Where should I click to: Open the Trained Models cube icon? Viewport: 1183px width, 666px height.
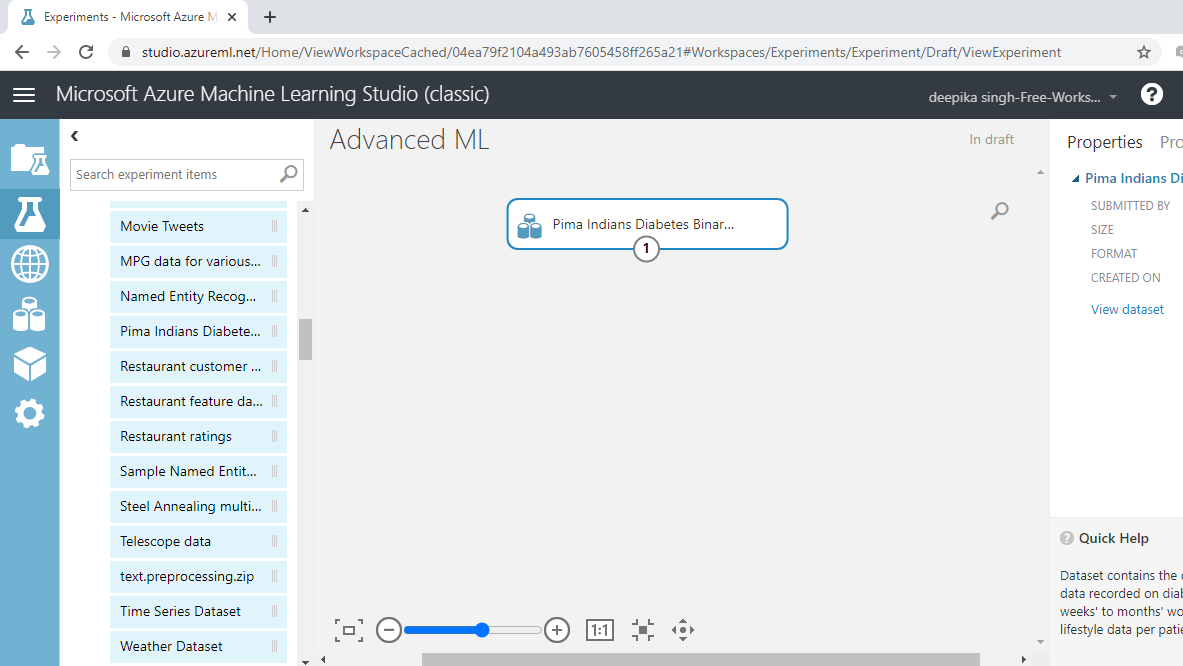pyautogui.click(x=29, y=364)
